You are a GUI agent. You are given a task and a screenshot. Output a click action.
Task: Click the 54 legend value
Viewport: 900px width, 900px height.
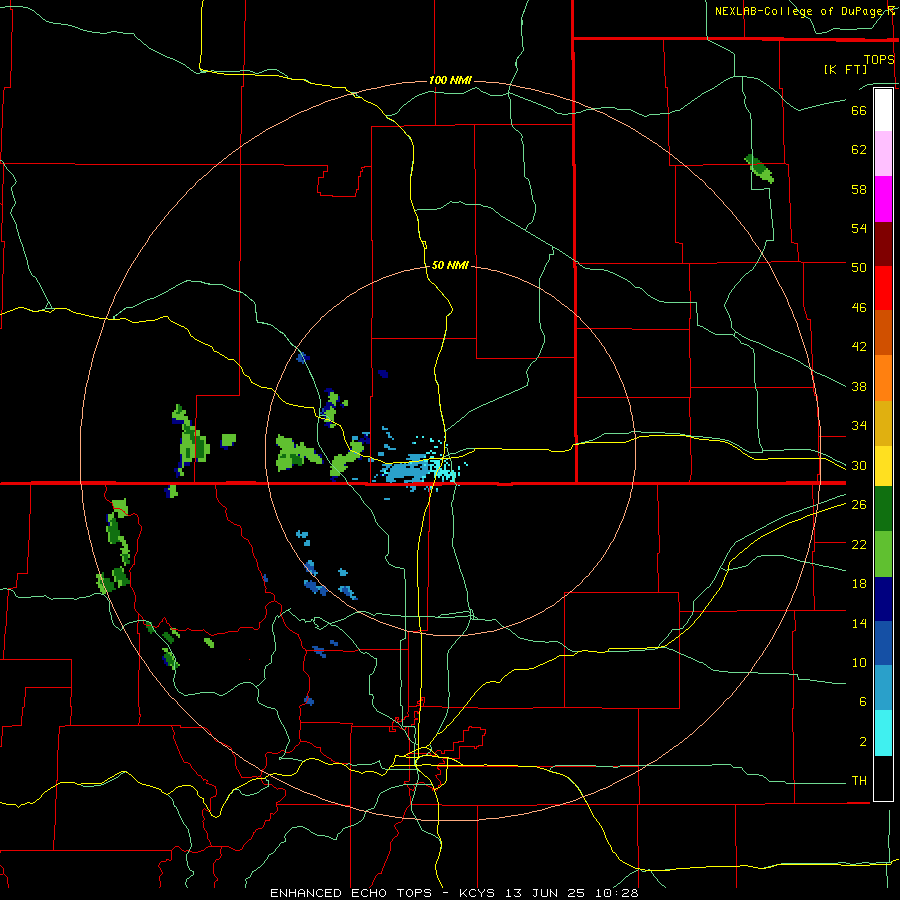[859, 228]
